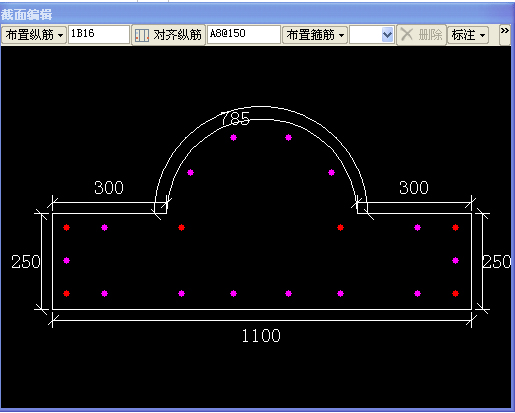Click the 对齐纵筋 align icon

(x=142, y=35)
